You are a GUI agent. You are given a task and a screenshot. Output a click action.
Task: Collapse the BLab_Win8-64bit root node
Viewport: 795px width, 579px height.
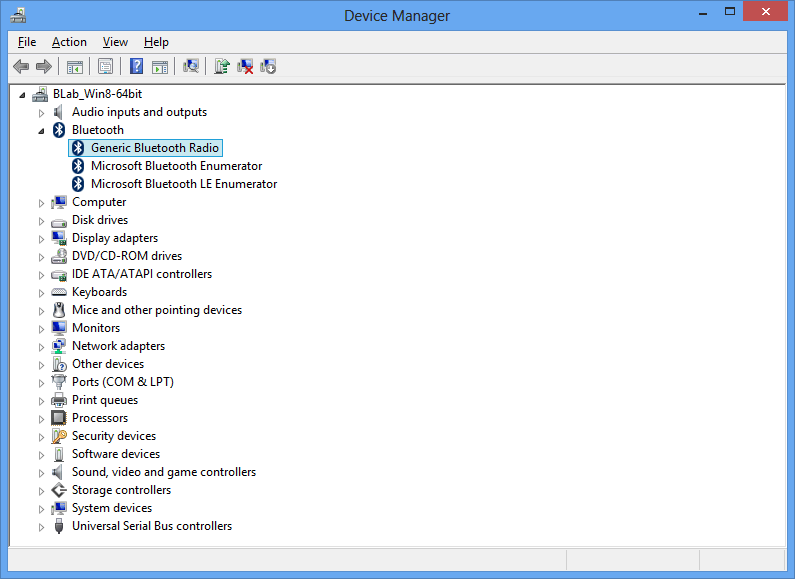point(22,95)
